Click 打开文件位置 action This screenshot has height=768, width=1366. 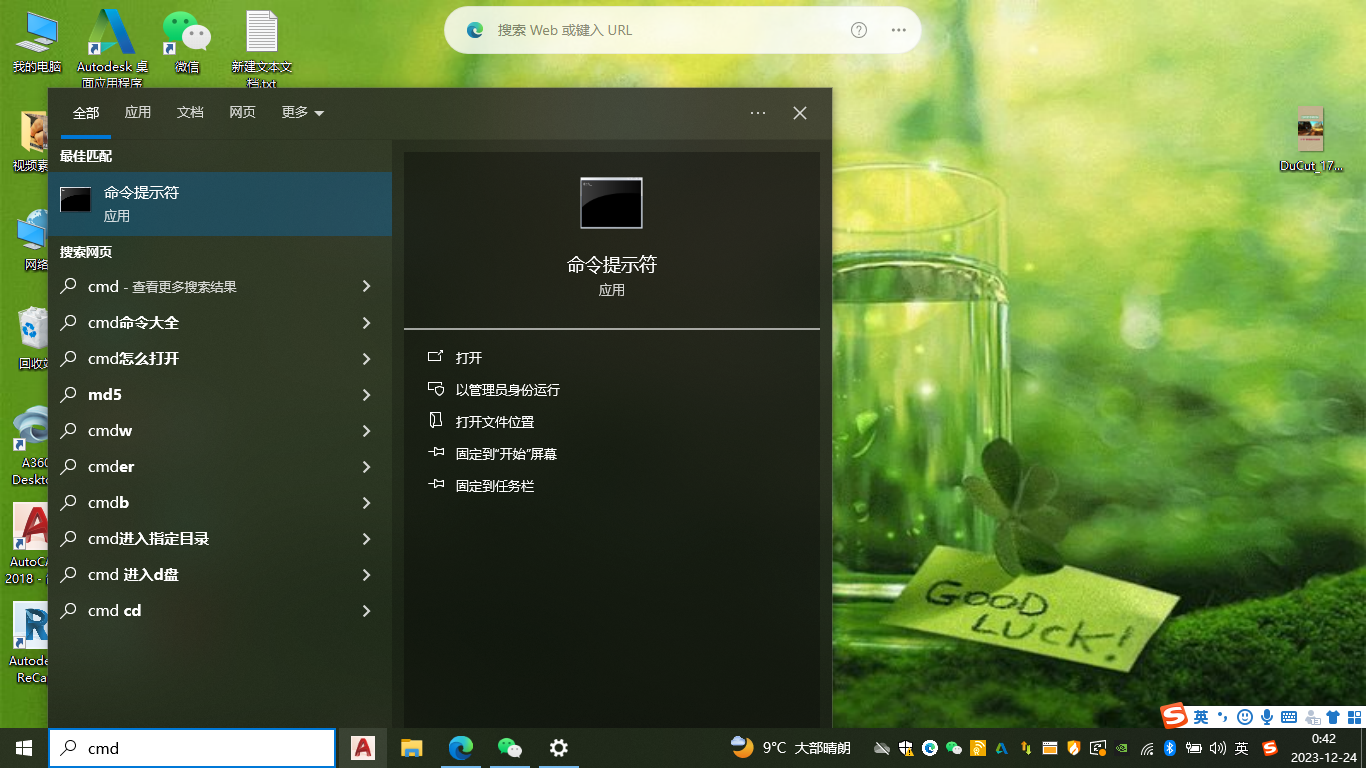pos(494,422)
